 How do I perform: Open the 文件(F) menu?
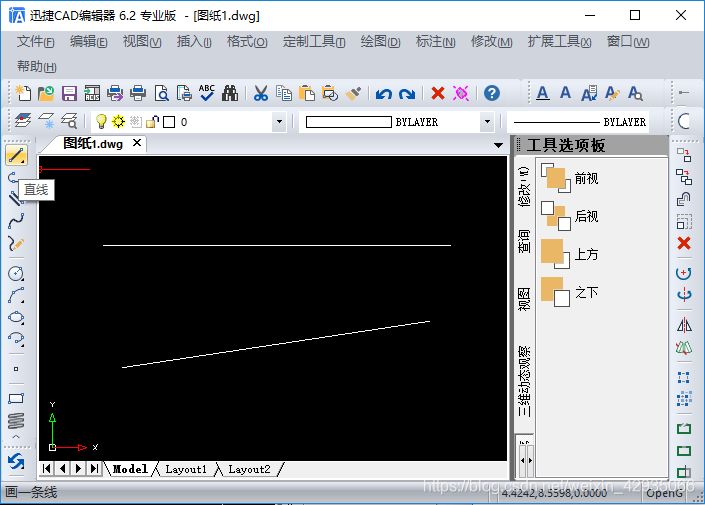click(36, 42)
